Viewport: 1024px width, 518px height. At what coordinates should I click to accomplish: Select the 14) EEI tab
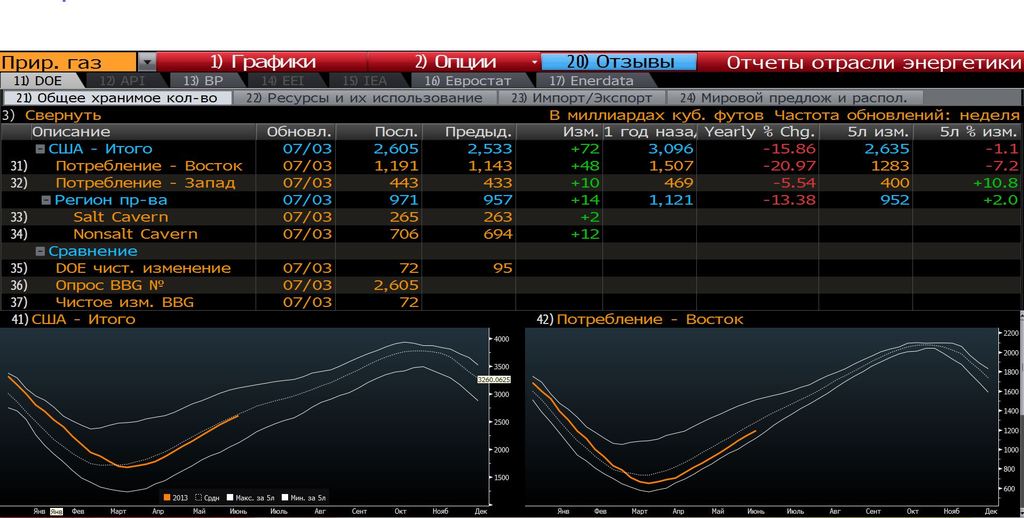click(x=283, y=81)
